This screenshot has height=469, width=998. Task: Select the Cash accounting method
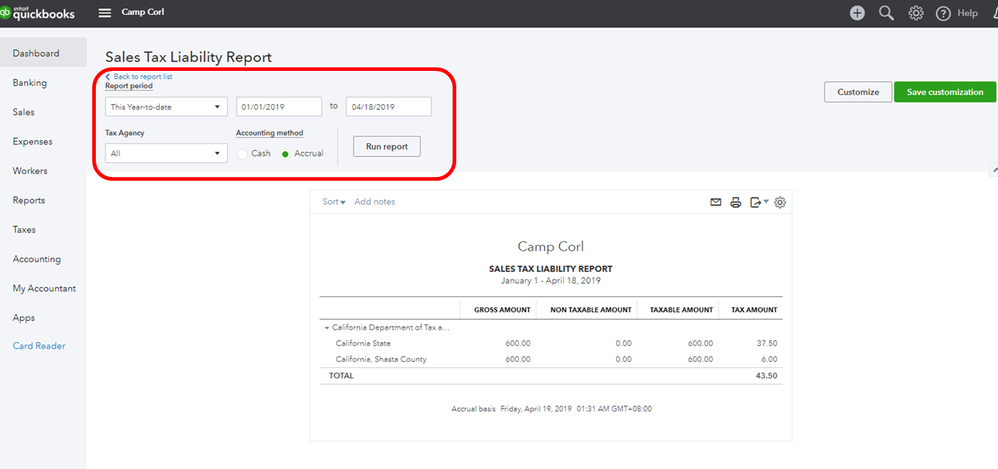[x=242, y=154]
